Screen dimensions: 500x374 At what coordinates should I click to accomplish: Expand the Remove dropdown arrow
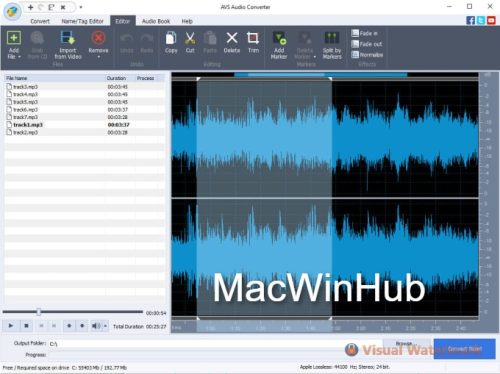(98, 57)
